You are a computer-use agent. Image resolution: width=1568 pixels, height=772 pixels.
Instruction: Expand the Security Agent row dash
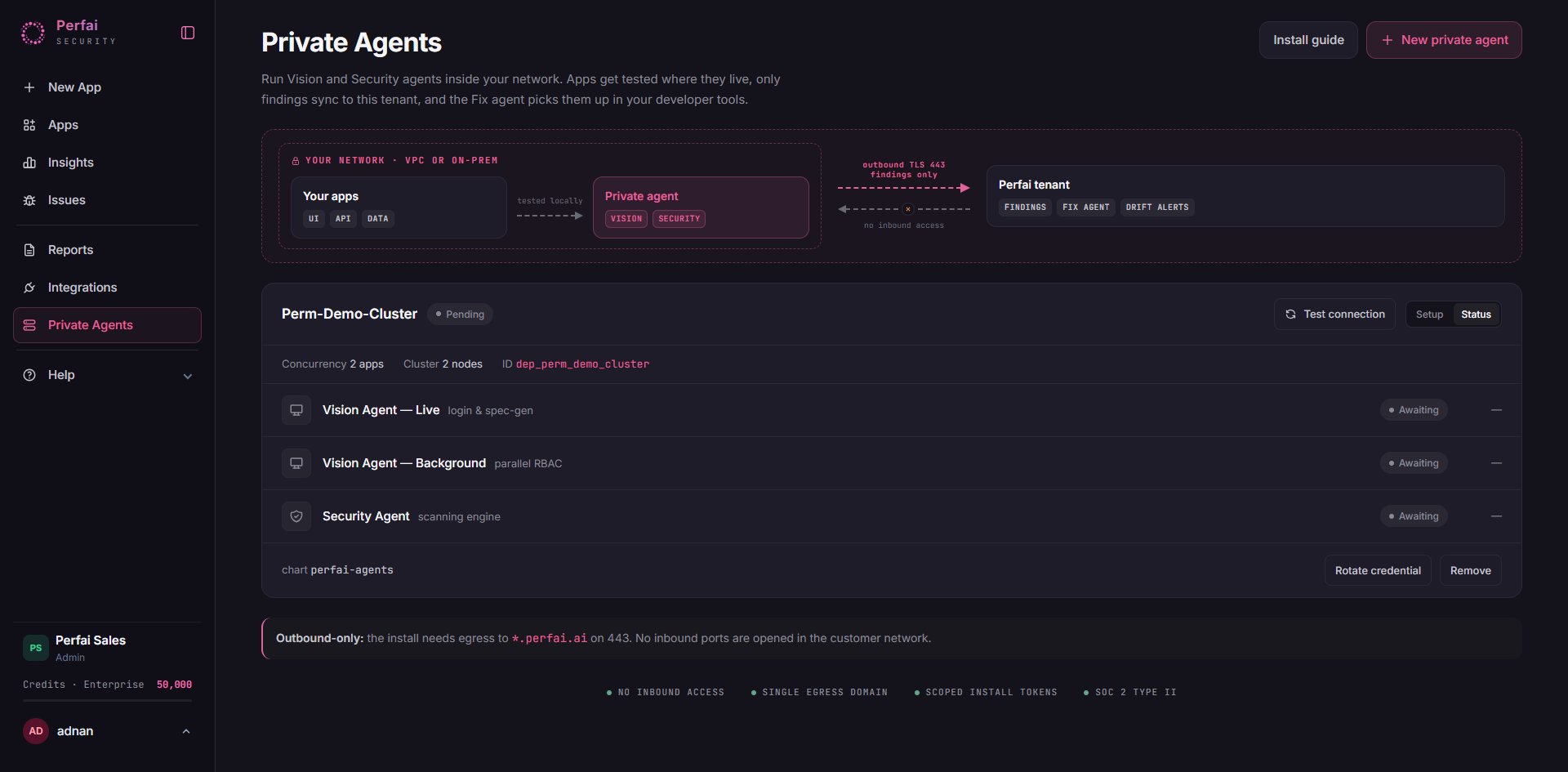coord(1496,516)
